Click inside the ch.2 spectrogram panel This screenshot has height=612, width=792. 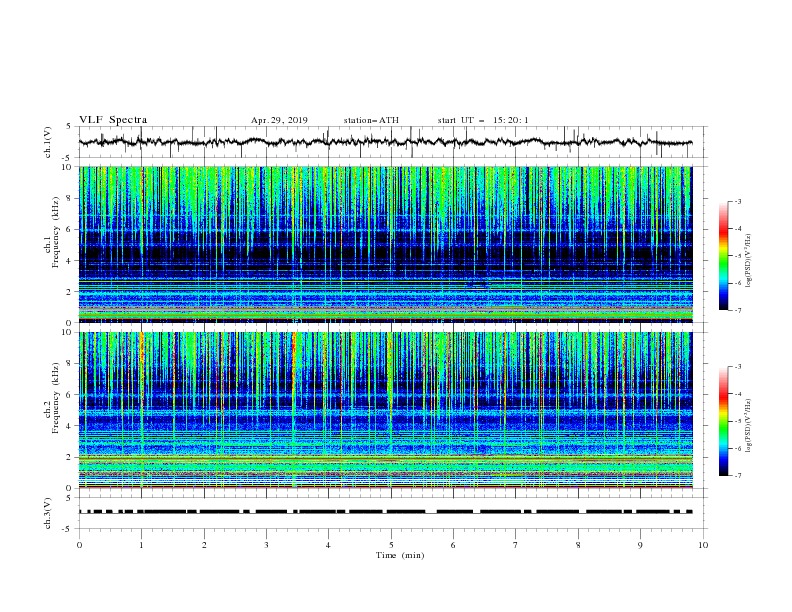coord(385,410)
